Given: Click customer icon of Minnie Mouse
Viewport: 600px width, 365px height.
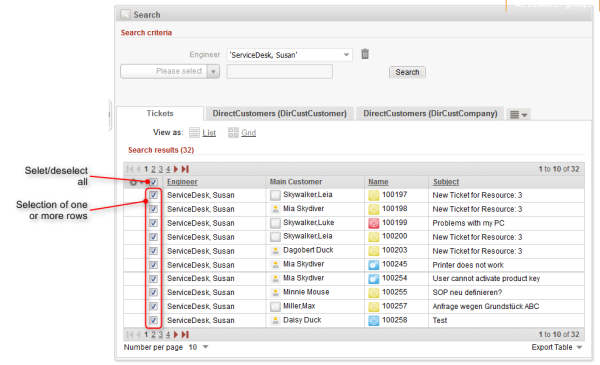Looking at the screenshot, I should tap(275, 293).
